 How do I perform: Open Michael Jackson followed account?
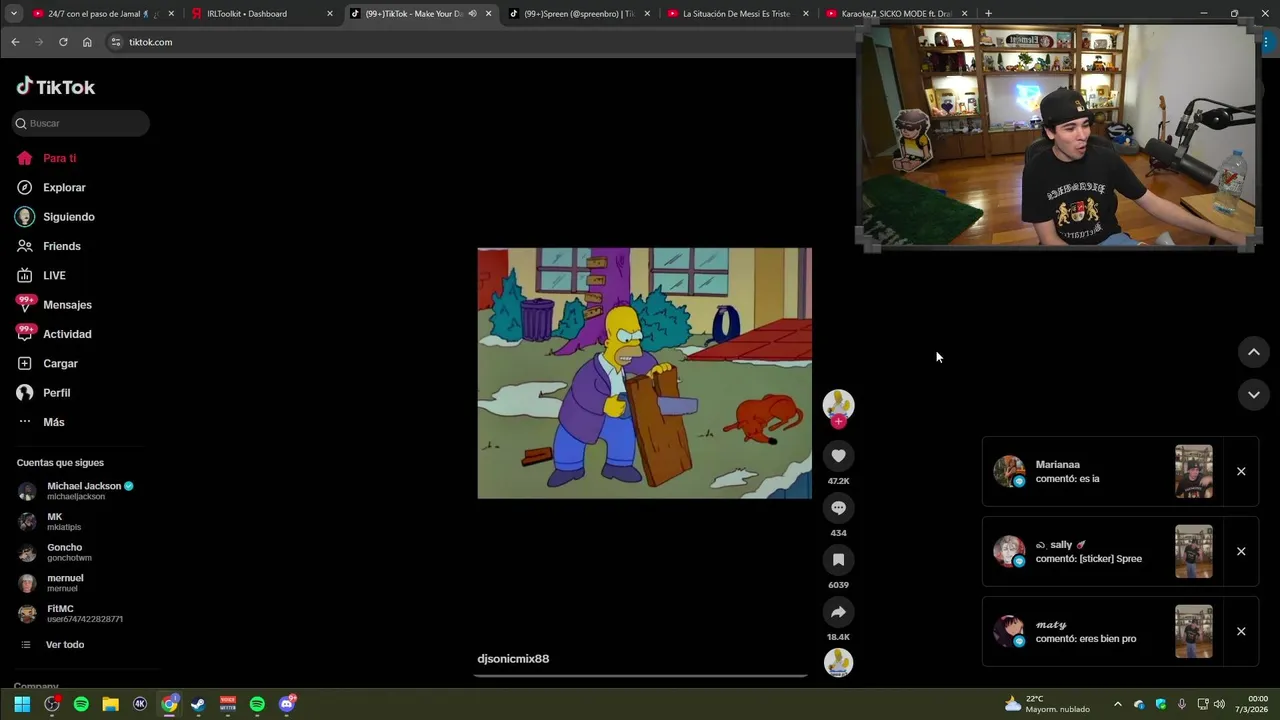point(76,491)
